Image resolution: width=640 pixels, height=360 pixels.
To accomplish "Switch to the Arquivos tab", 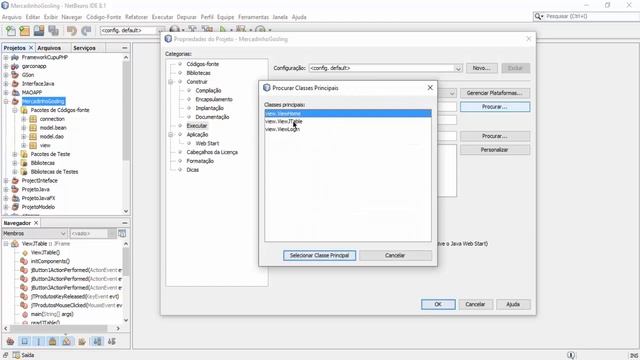I will pos(49,48).
